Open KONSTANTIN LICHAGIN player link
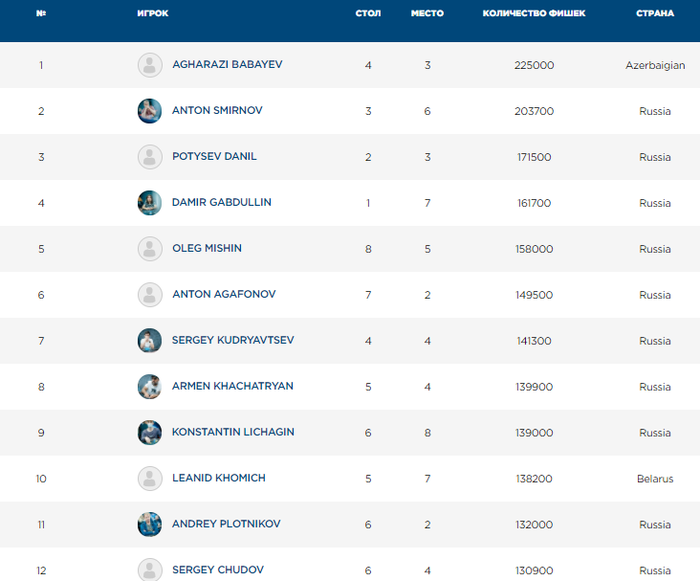700x581 pixels. tap(233, 432)
